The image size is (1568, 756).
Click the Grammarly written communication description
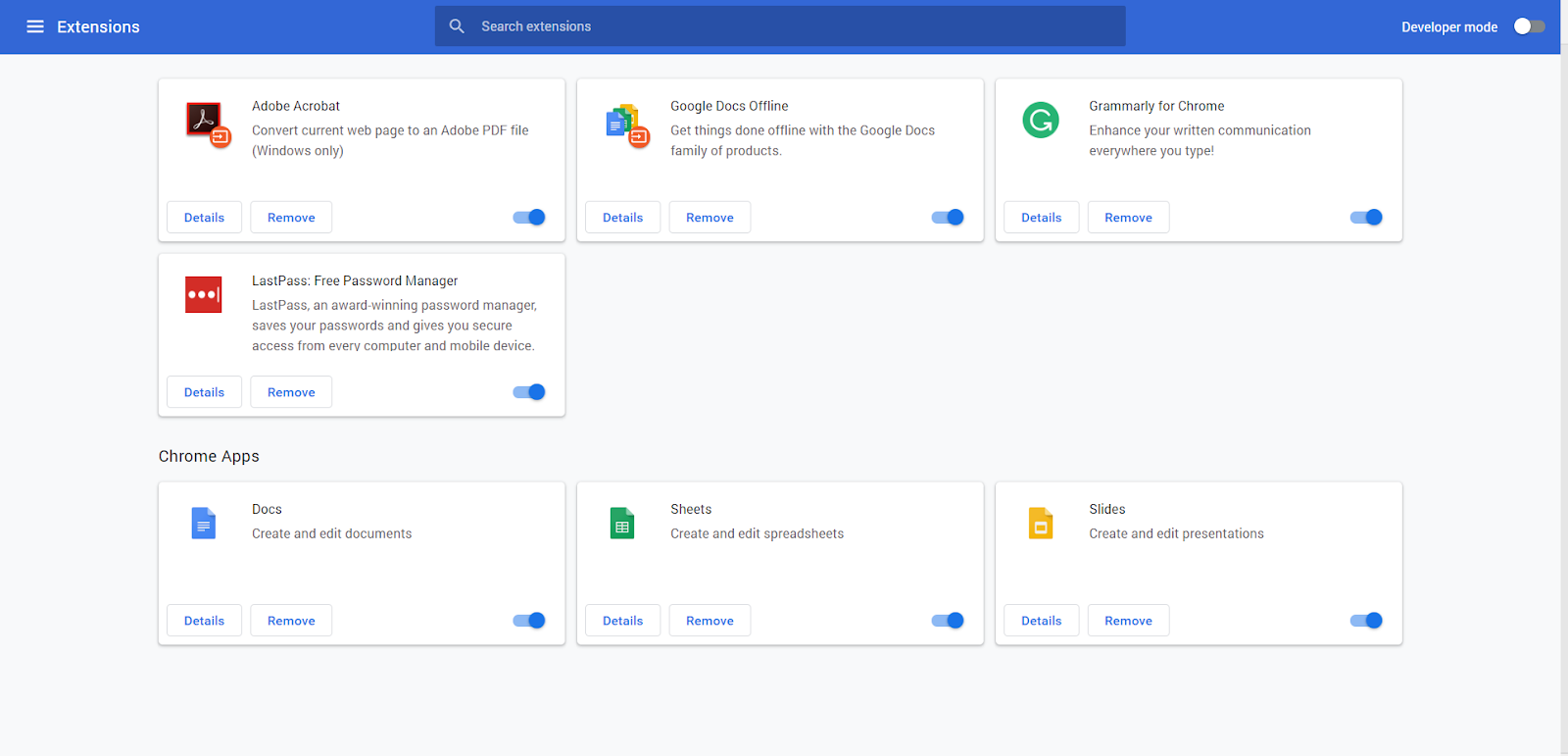[x=1200, y=140]
